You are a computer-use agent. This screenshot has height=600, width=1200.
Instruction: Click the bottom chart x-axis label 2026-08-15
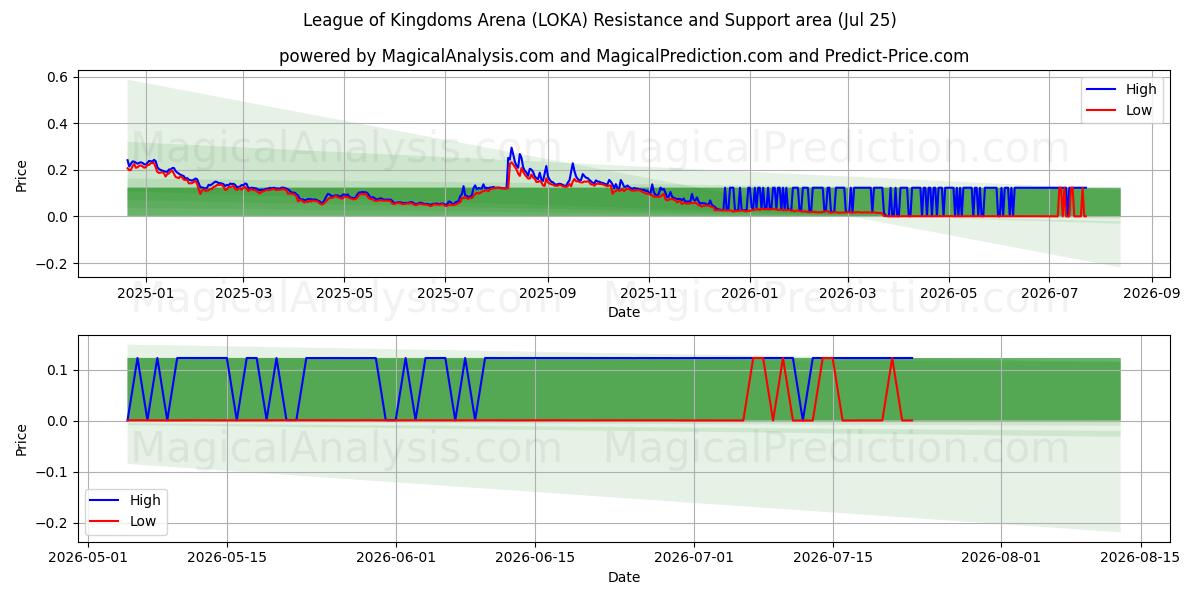point(1141,559)
